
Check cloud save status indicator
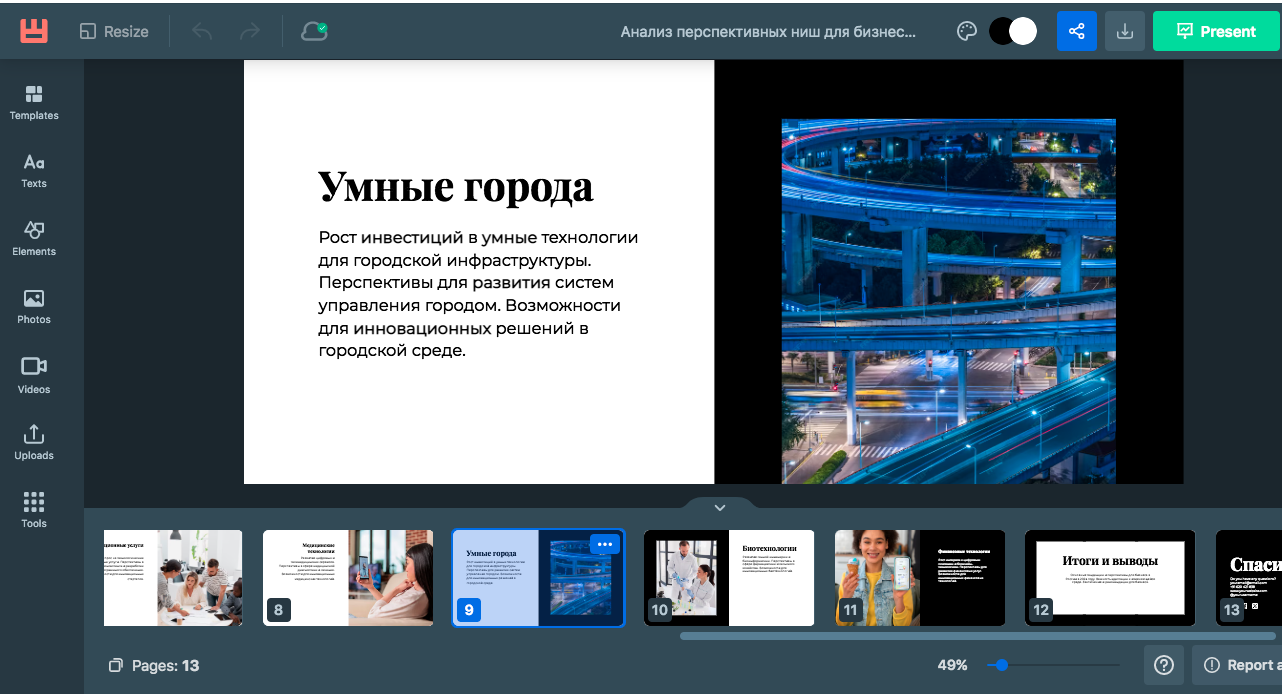pos(314,30)
